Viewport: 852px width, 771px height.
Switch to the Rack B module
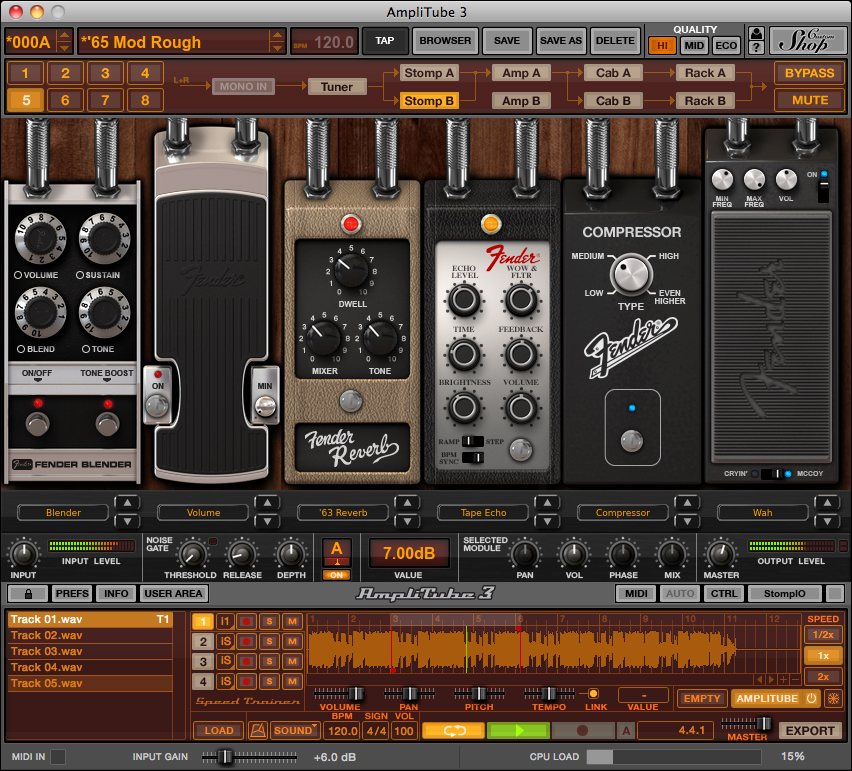[x=705, y=100]
